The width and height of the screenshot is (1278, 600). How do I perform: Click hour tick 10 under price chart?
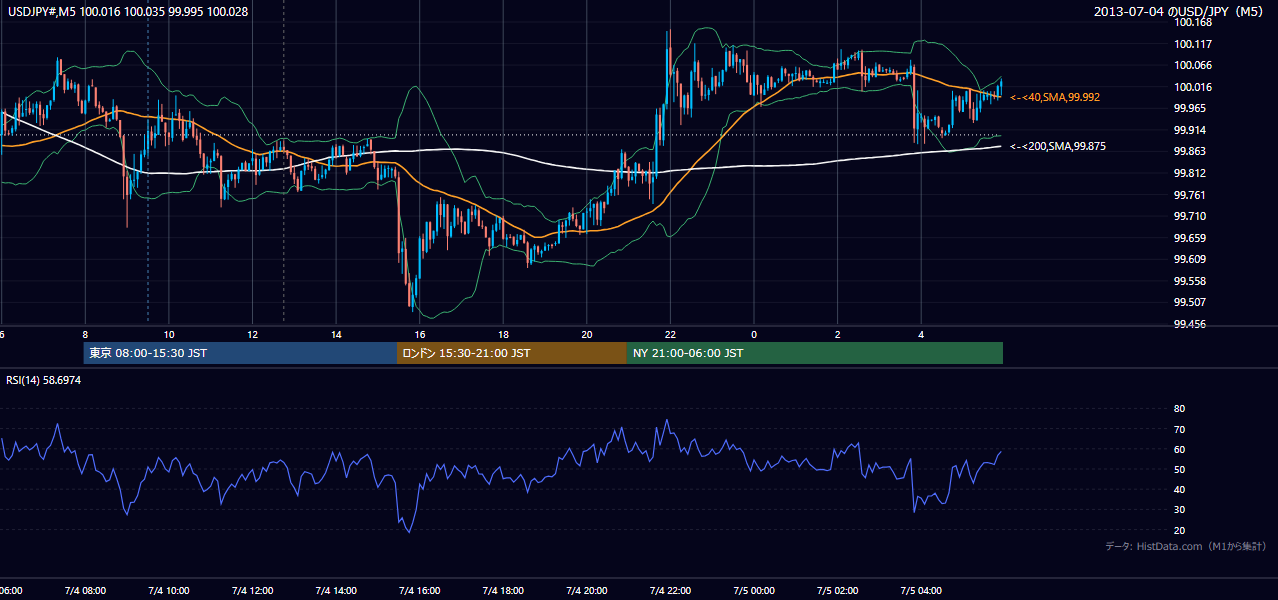click(x=169, y=335)
